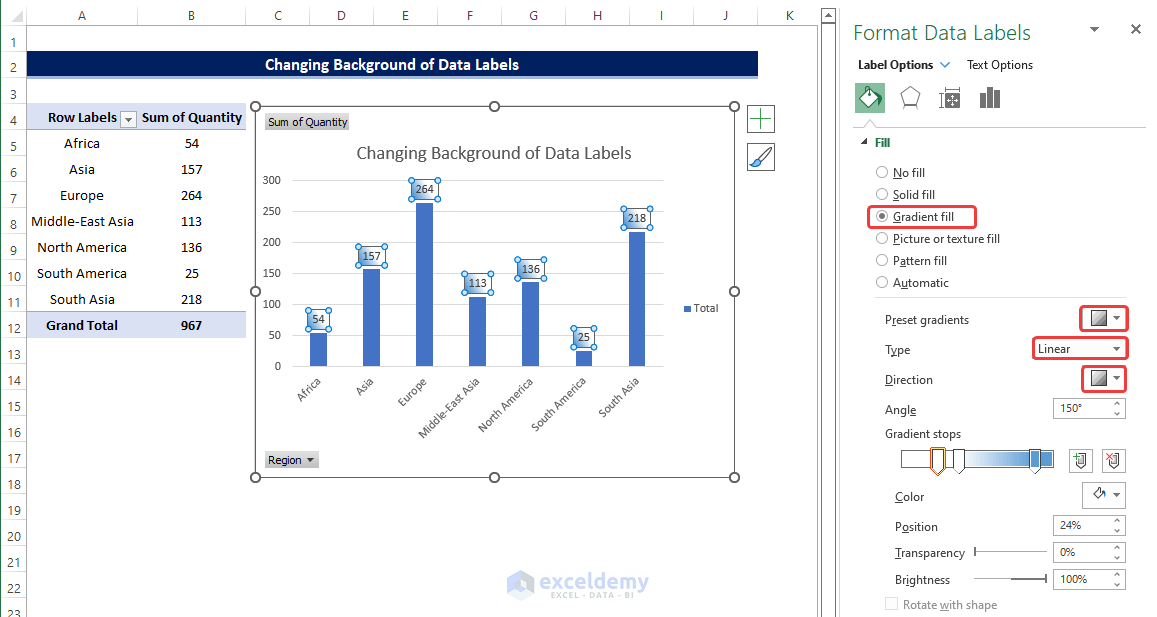Screen dimensions: 1157x617
Task: Click the Angle input field showing 150°
Action: click(1080, 408)
